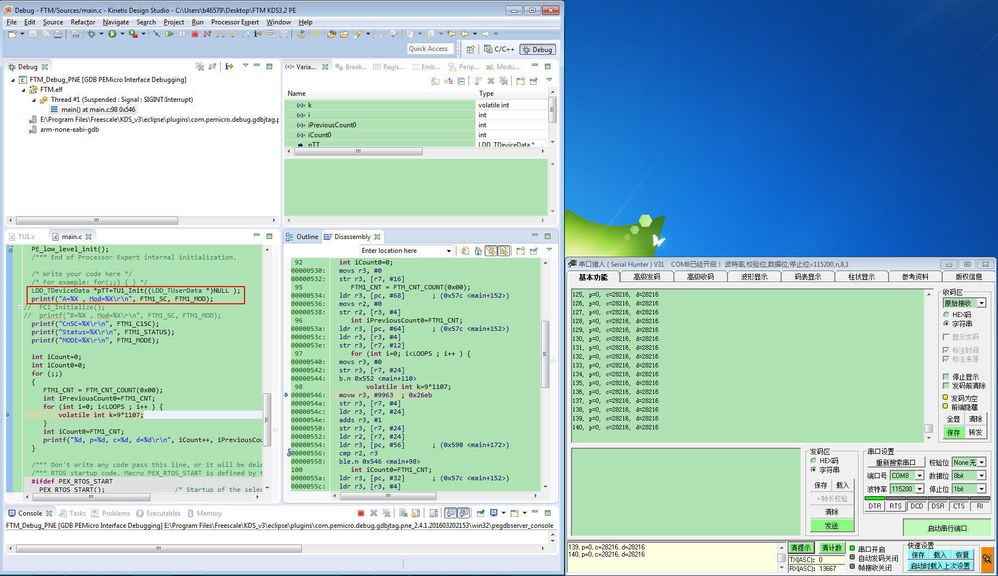Toggle Instruction Stepping Mode icon in main toolbar
Screen dimensions: 998x576
coord(258,34)
